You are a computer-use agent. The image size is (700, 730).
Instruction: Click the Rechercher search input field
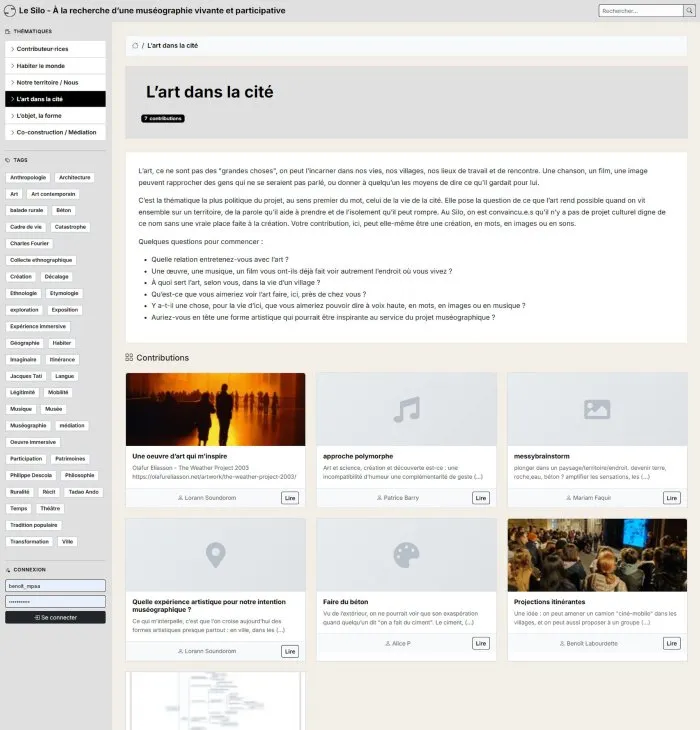coord(641,10)
